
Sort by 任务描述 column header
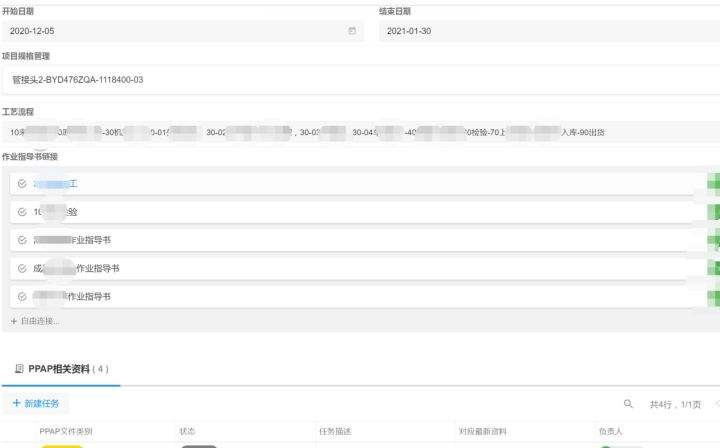point(335,431)
